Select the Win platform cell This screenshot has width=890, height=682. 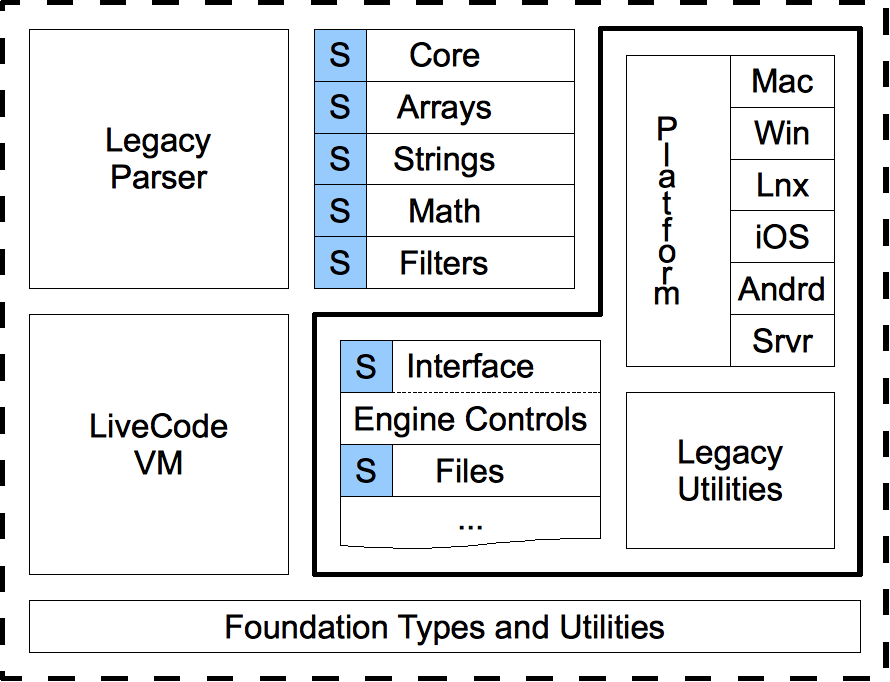(782, 133)
